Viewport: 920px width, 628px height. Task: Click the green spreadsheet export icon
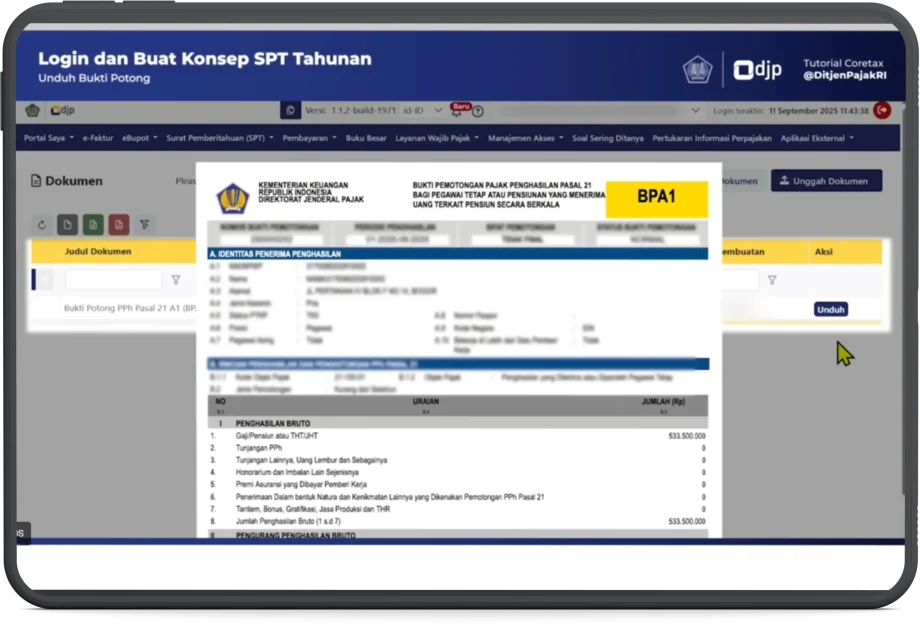(93, 225)
